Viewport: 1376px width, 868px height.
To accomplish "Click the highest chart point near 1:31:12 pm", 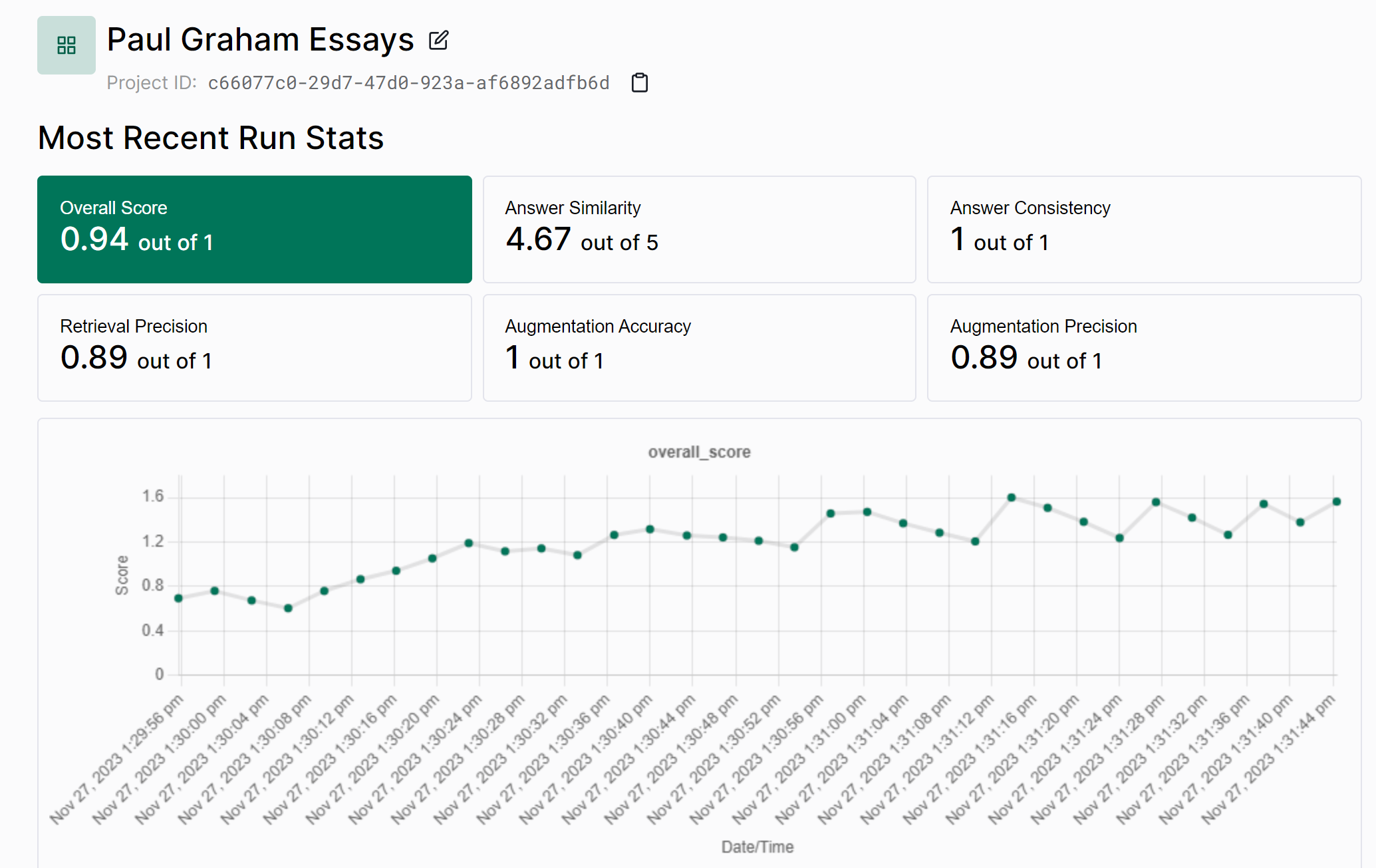I will pyautogui.click(x=1011, y=498).
